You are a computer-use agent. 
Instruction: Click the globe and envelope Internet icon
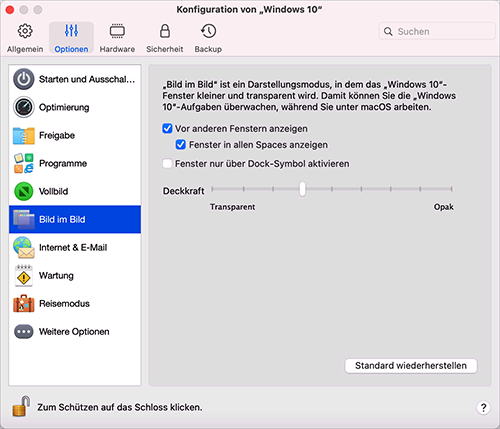point(24,247)
